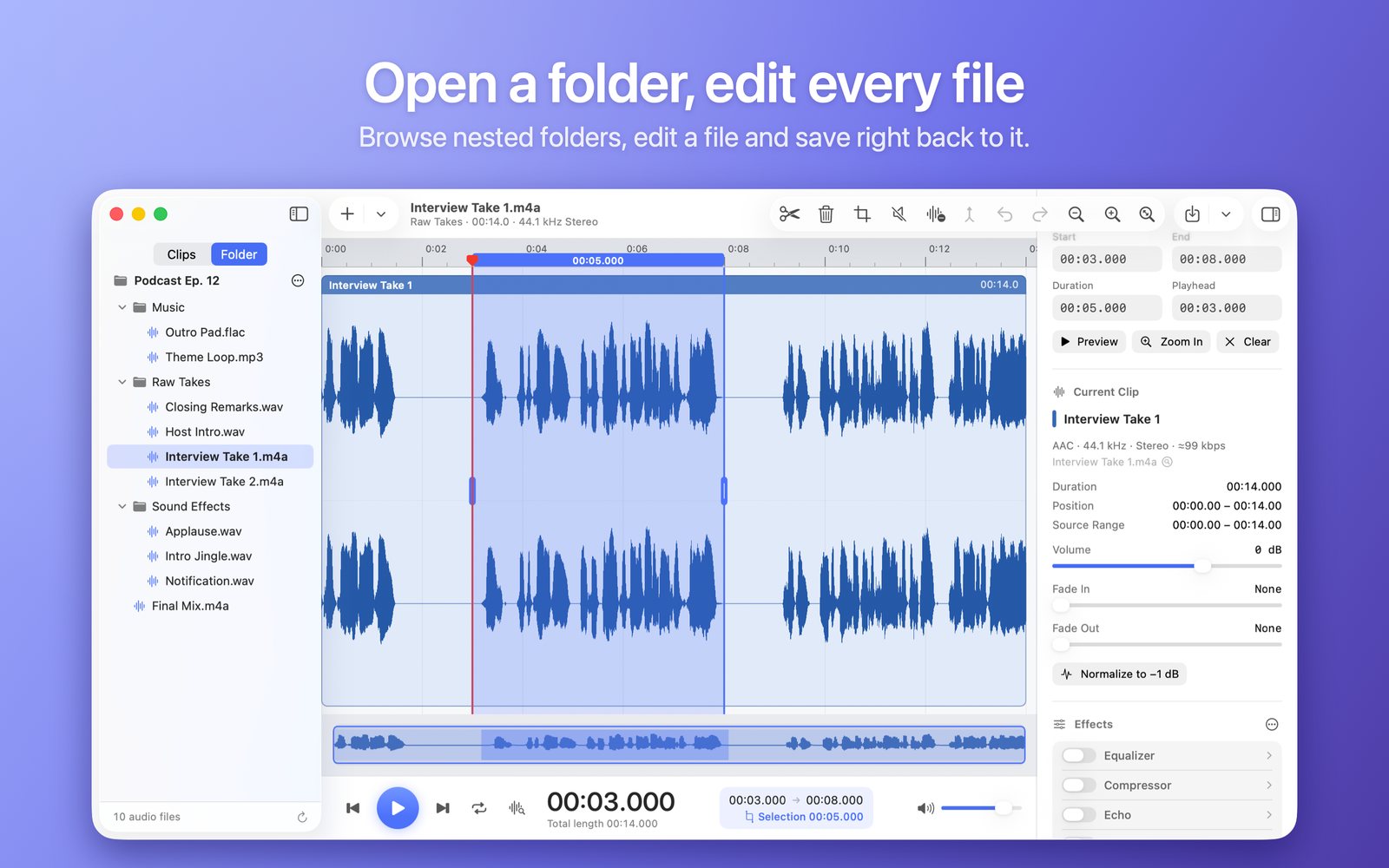Skip to end of track
Viewport: 1389px width, 868px height.
pyautogui.click(x=443, y=808)
